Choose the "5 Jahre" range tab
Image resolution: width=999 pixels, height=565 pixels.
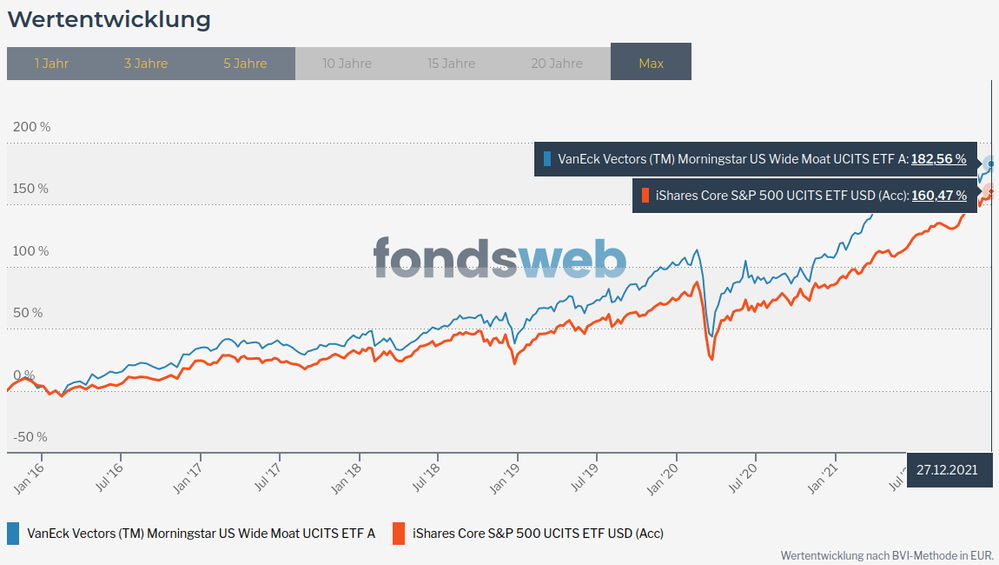point(245,63)
